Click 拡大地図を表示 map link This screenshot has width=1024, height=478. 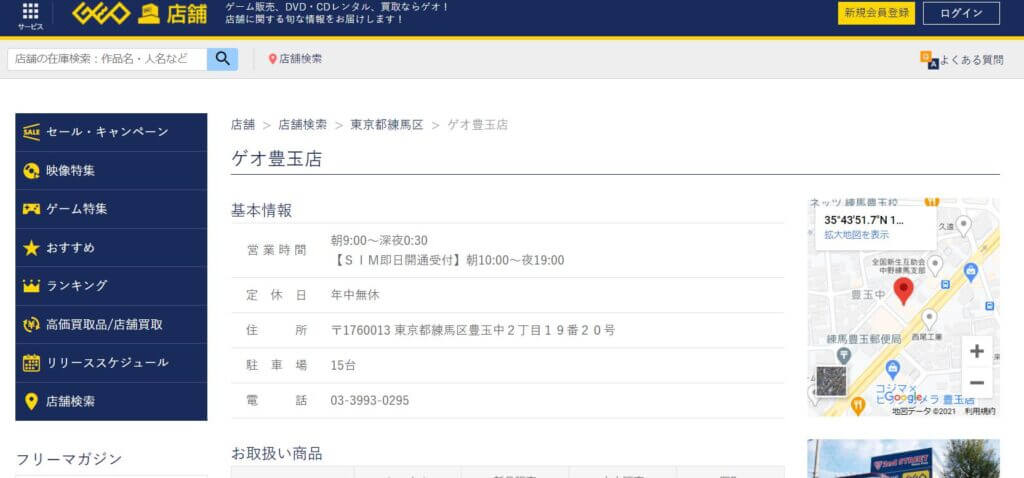(x=856, y=234)
